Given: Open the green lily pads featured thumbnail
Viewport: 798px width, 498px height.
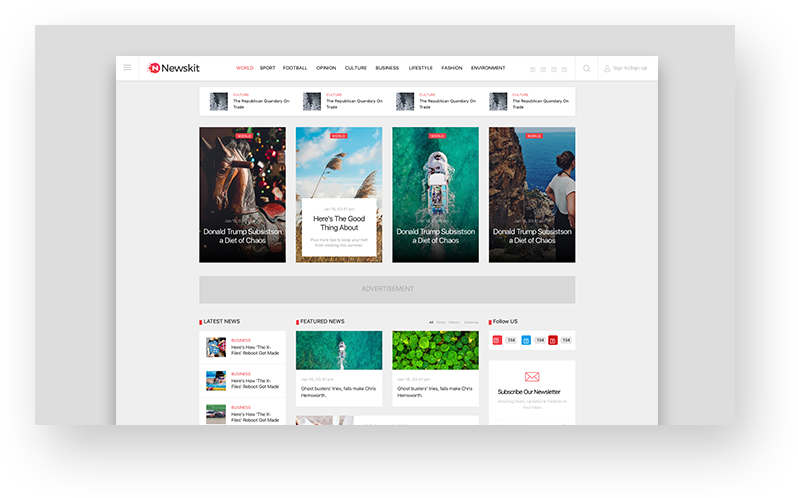Looking at the screenshot, I should [x=435, y=350].
